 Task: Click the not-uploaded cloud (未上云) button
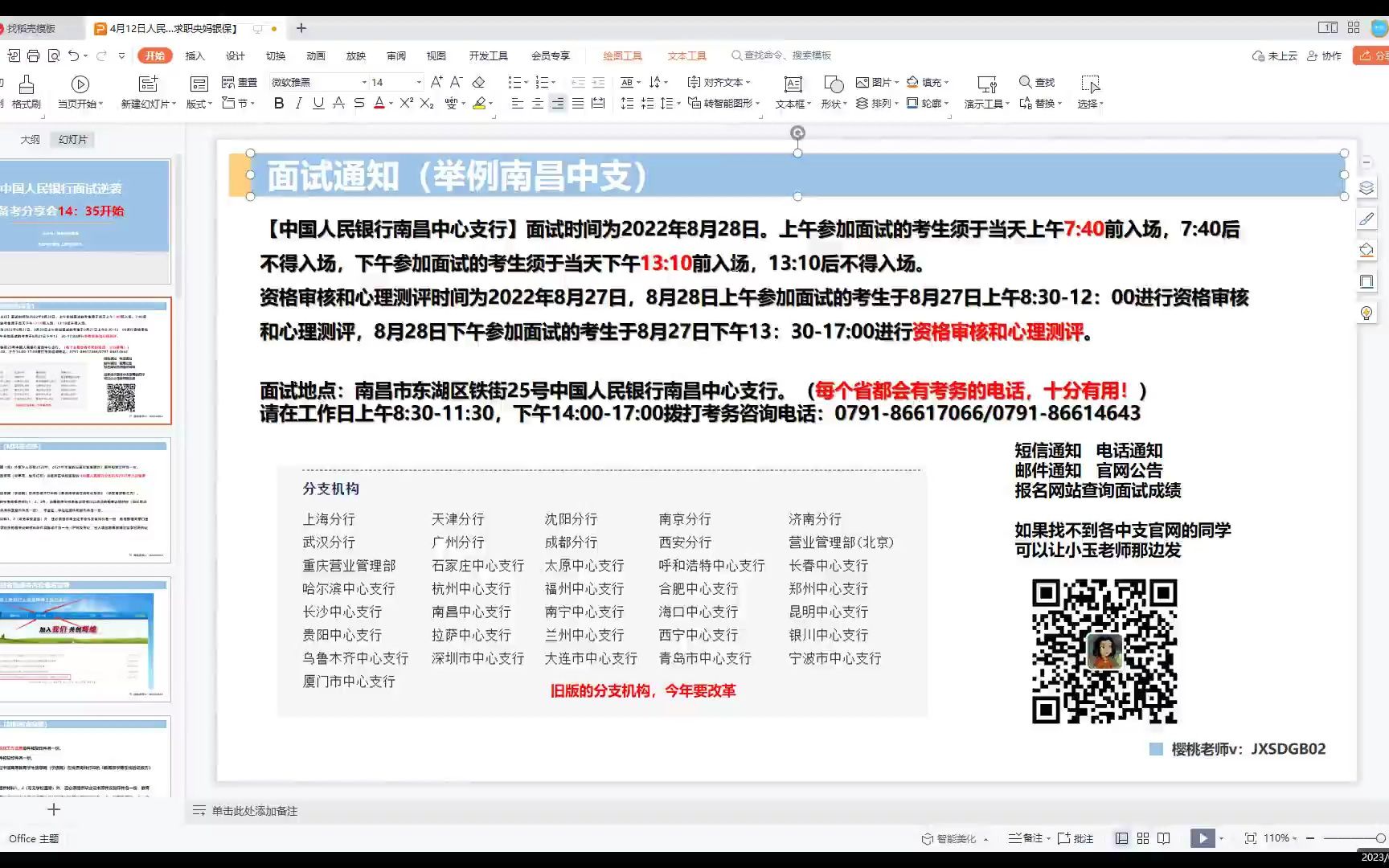point(1275,55)
